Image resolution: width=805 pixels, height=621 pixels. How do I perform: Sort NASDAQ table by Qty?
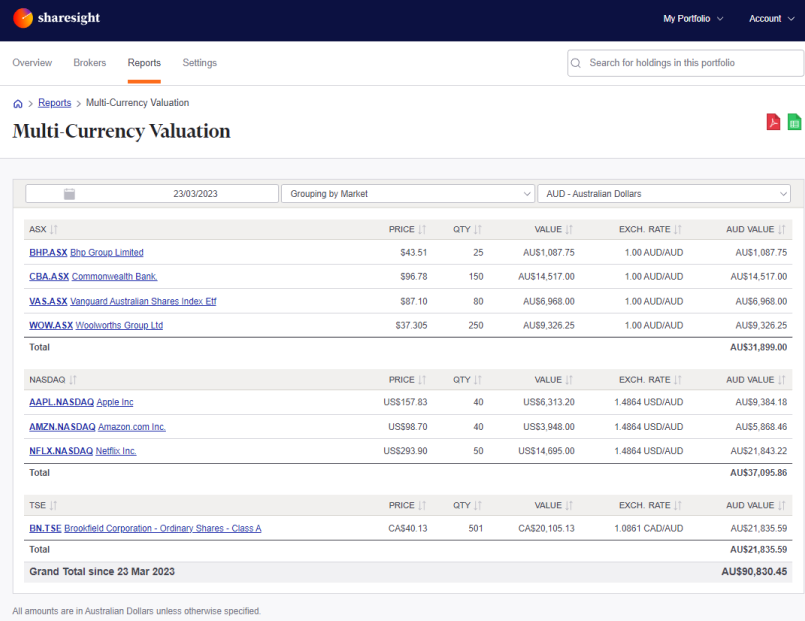pyautogui.click(x=478, y=380)
